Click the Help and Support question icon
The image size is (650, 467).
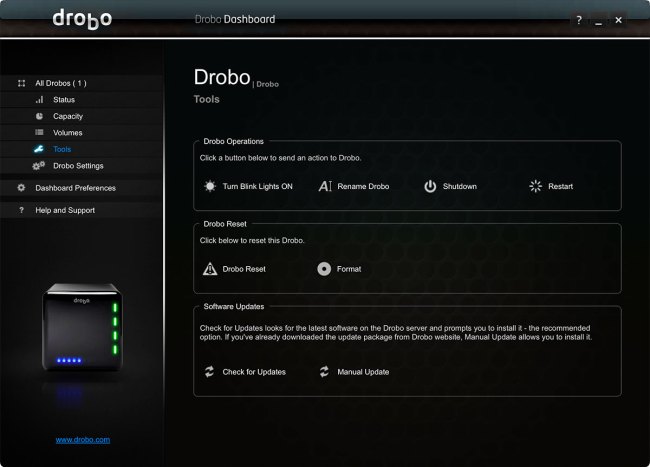point(22,211)
